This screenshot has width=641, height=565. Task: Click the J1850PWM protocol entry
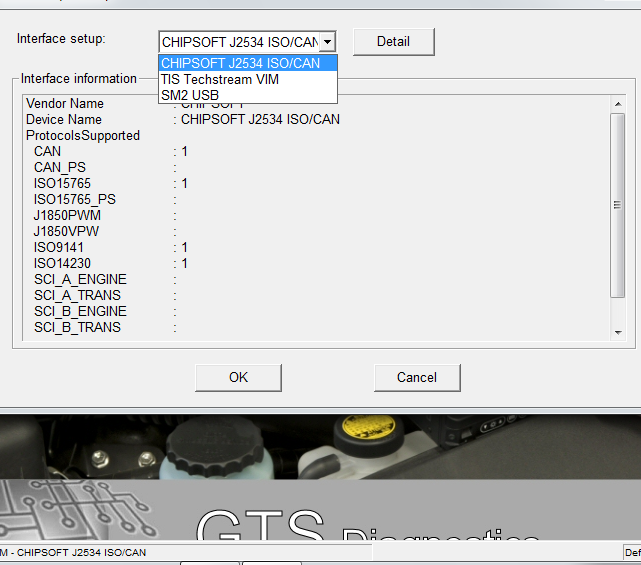coord(67,216)
